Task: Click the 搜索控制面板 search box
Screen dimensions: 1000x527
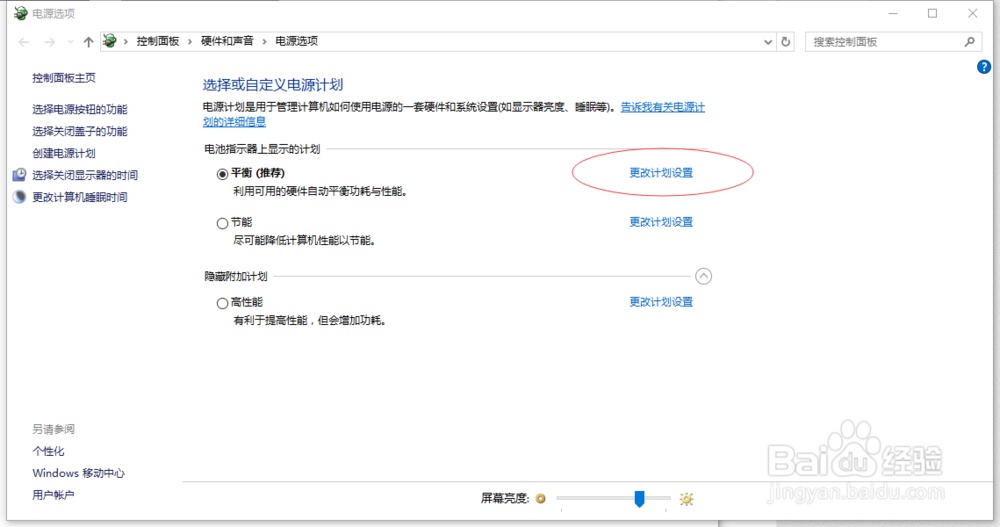Action: pos(893,42)
